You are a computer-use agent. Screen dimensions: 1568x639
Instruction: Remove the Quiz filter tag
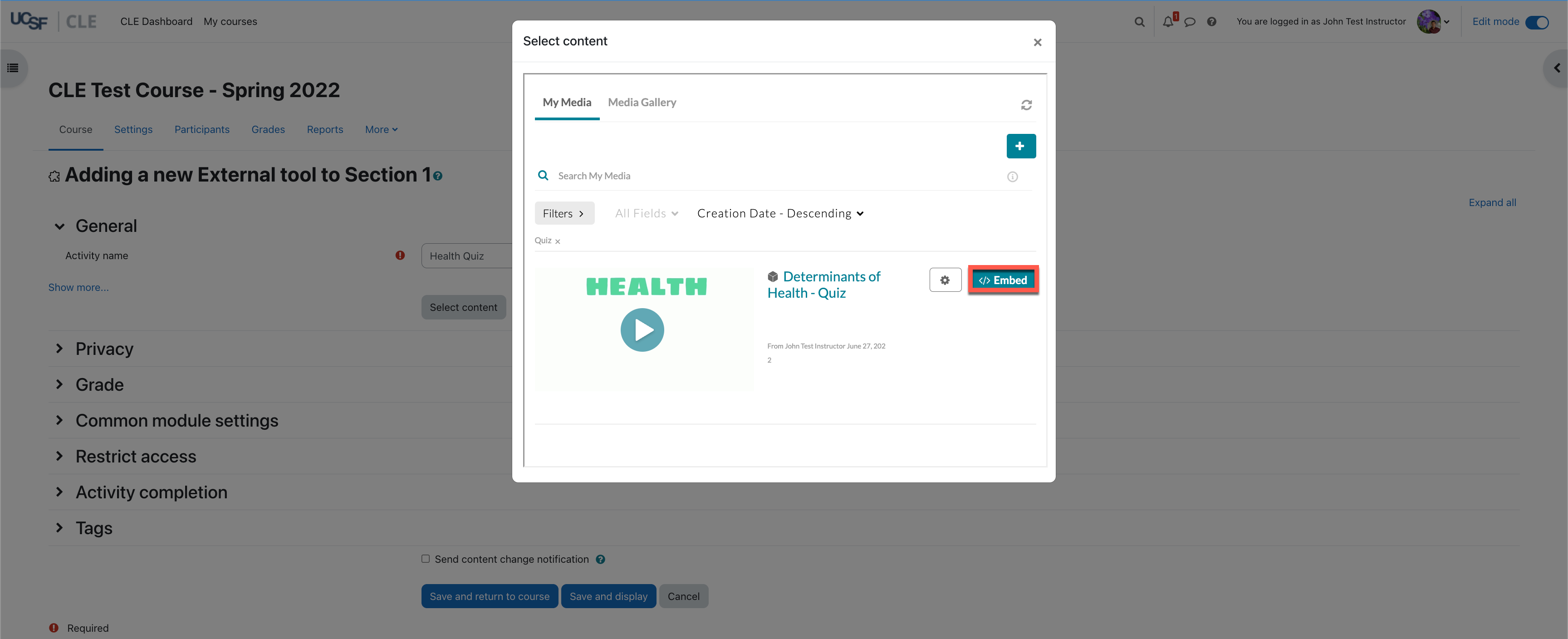coord(558,241)
